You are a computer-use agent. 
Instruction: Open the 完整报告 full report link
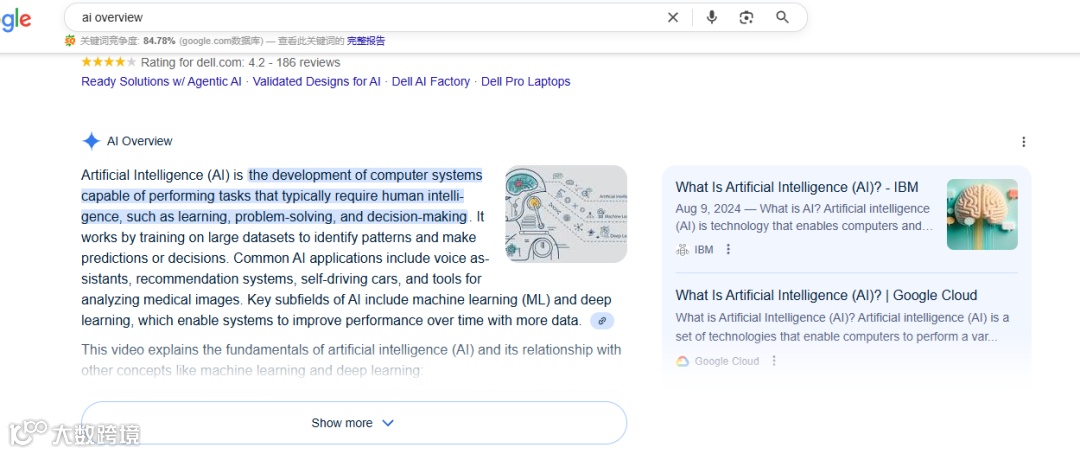click(x=366, y=41)
